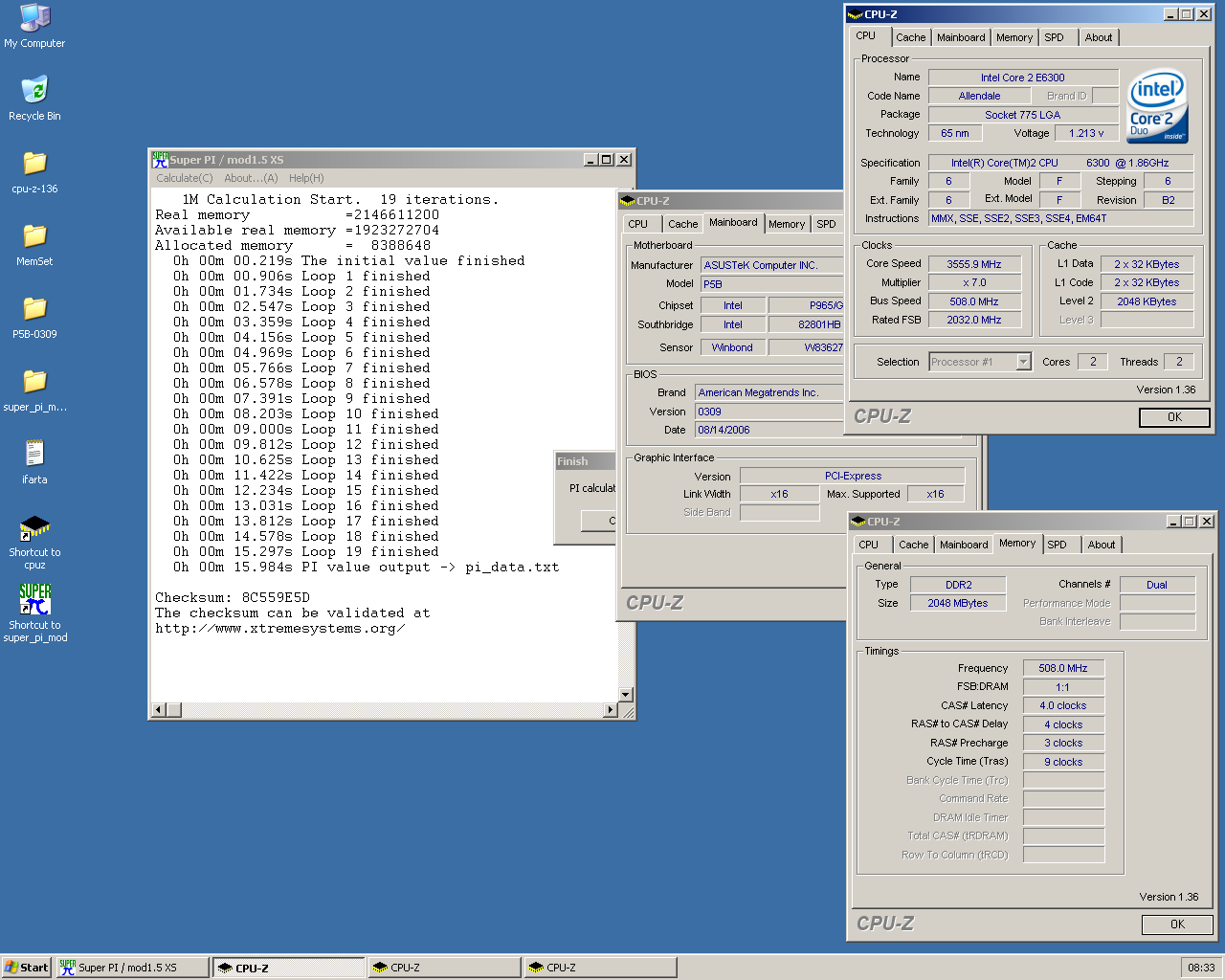The width and height of the screenshot is (1225, 980).
Task: Select Cache tab in the Mainboard CPU-Z window
Action: pyautogui.click(x=683, y=224)
